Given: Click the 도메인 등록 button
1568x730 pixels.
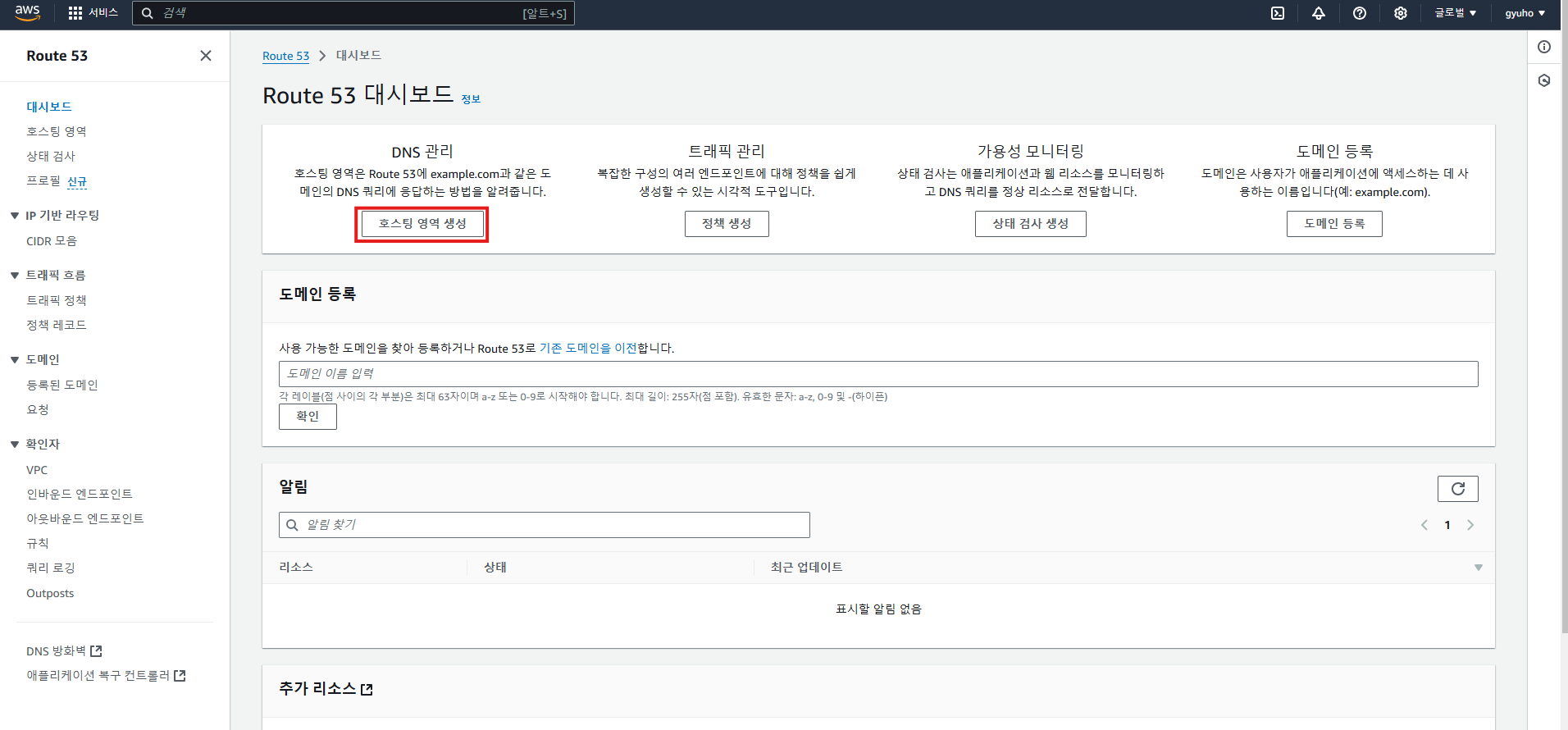Looking at the screenshot, I should pos(1334,224).
